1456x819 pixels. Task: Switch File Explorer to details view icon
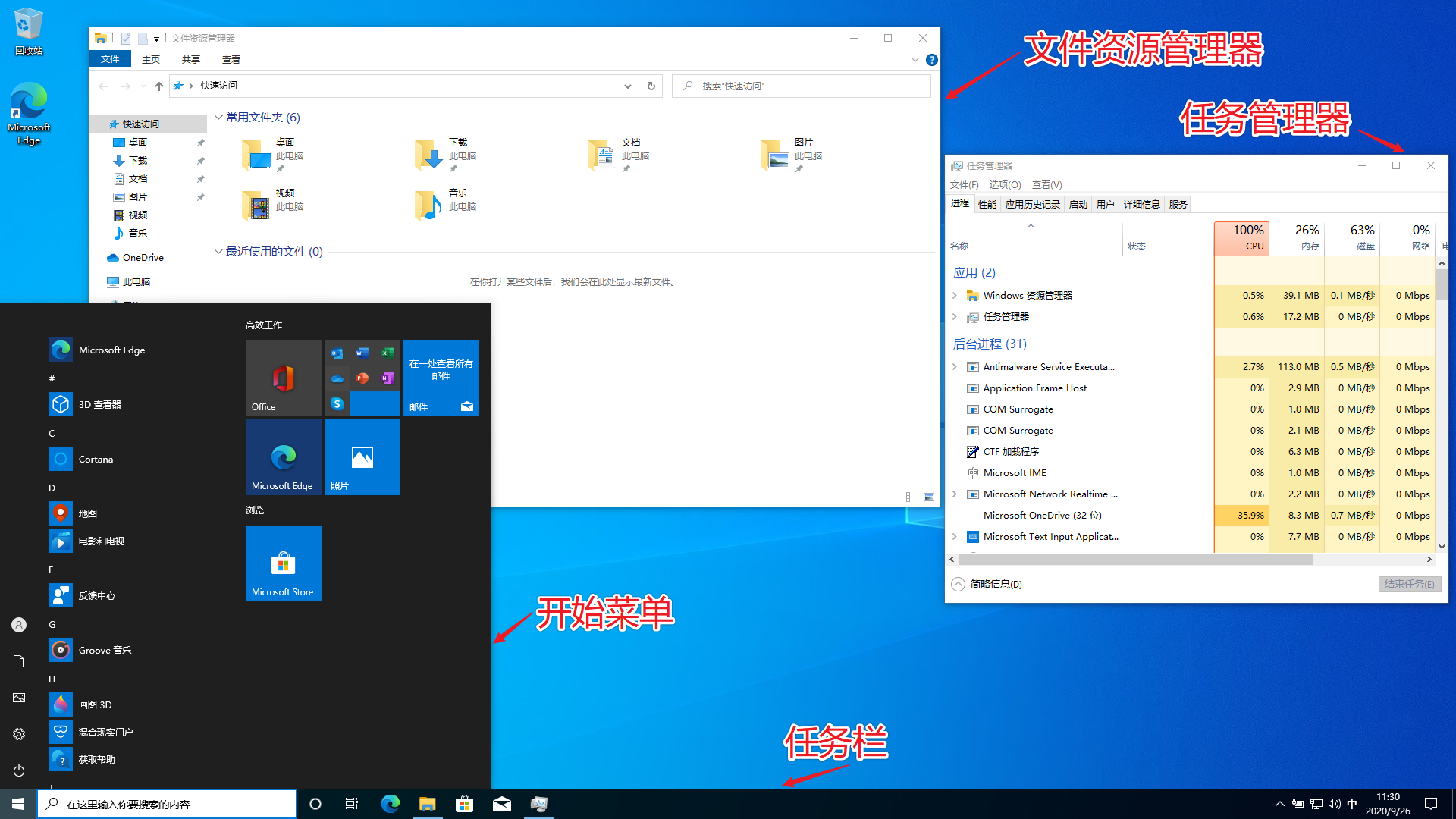(x=912, y=497)
